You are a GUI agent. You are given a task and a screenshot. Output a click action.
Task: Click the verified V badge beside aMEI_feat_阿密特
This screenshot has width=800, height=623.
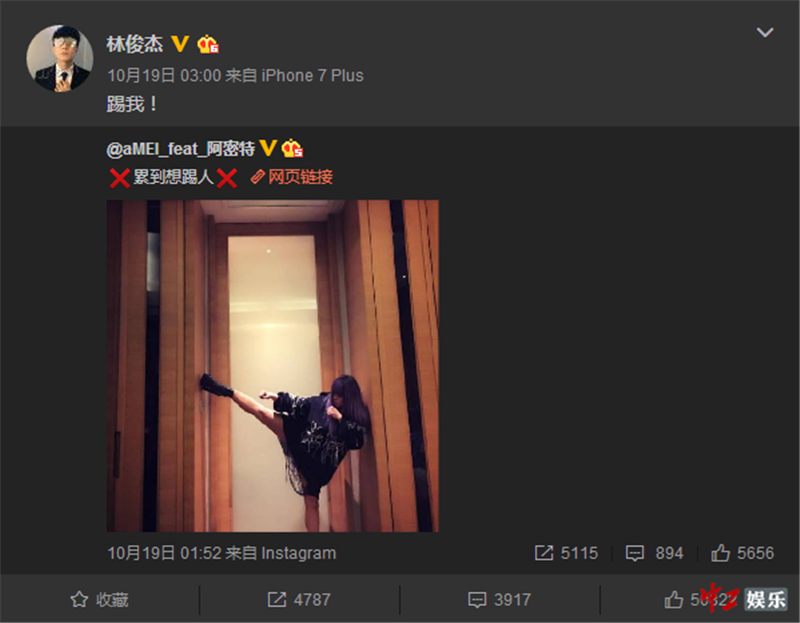[268, 148]
